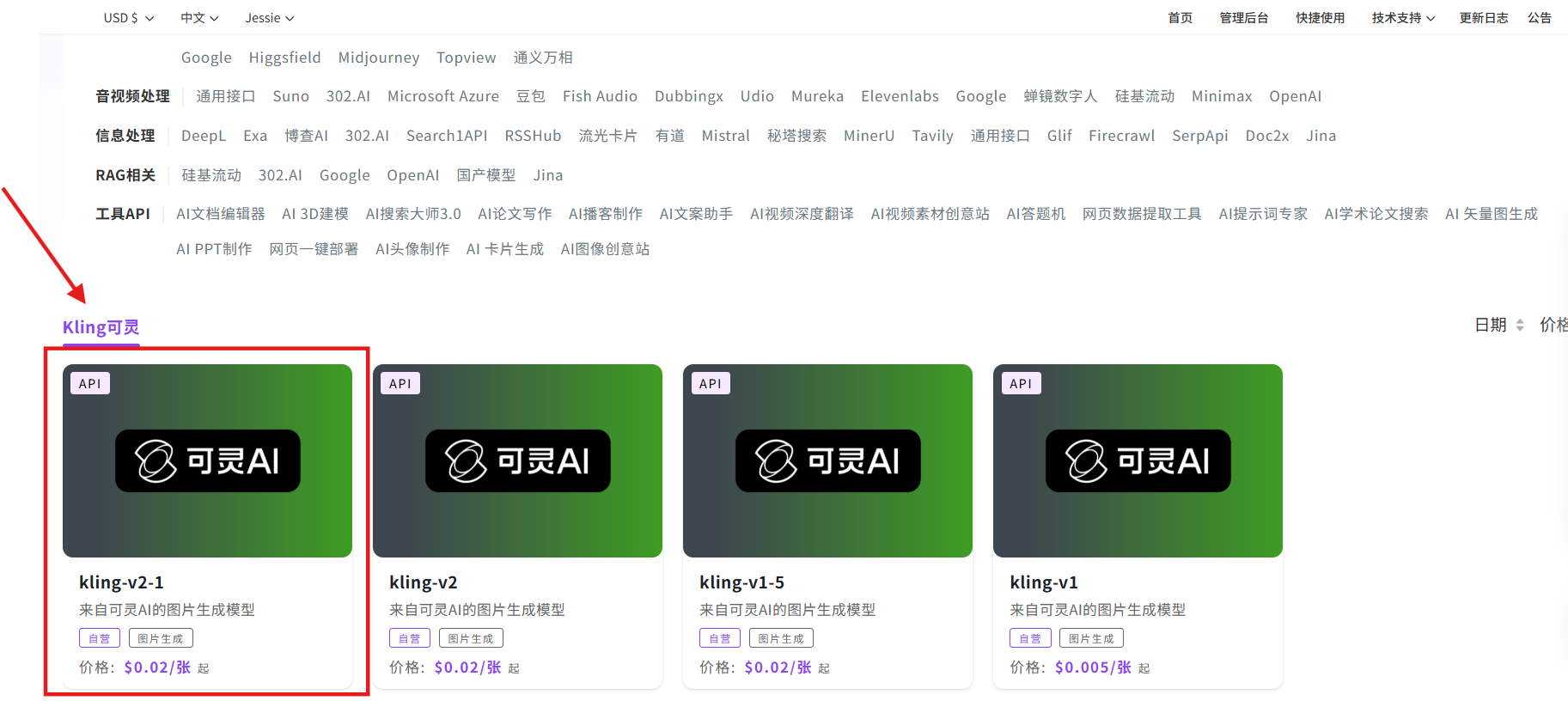Select 国产模型 under RAG相关

click(x=486, y=175)
